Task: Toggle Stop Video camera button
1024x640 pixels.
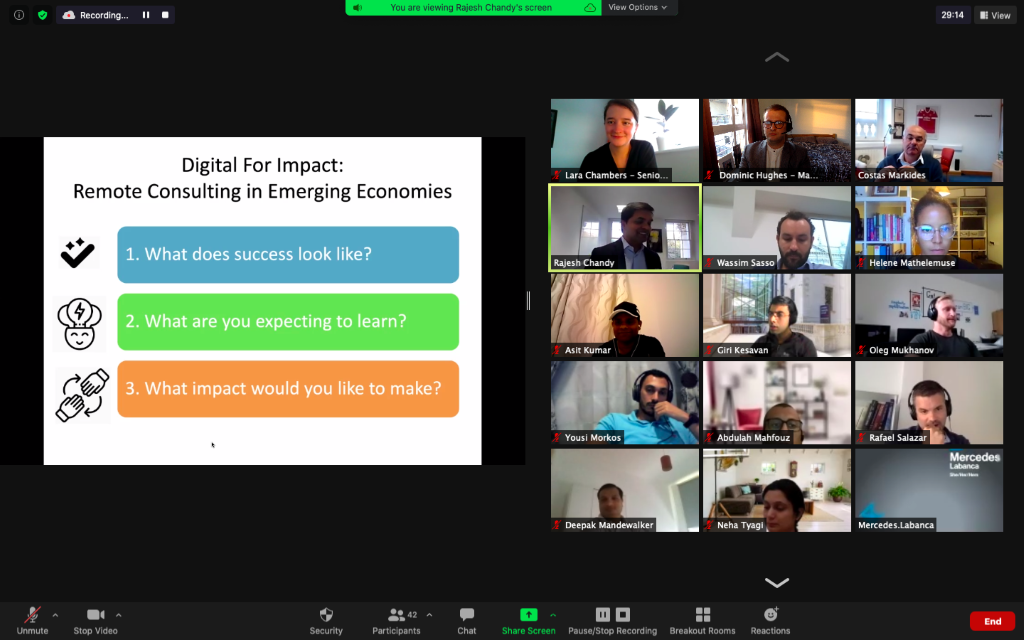Action: pyautogui.click(x=95, y=621)
